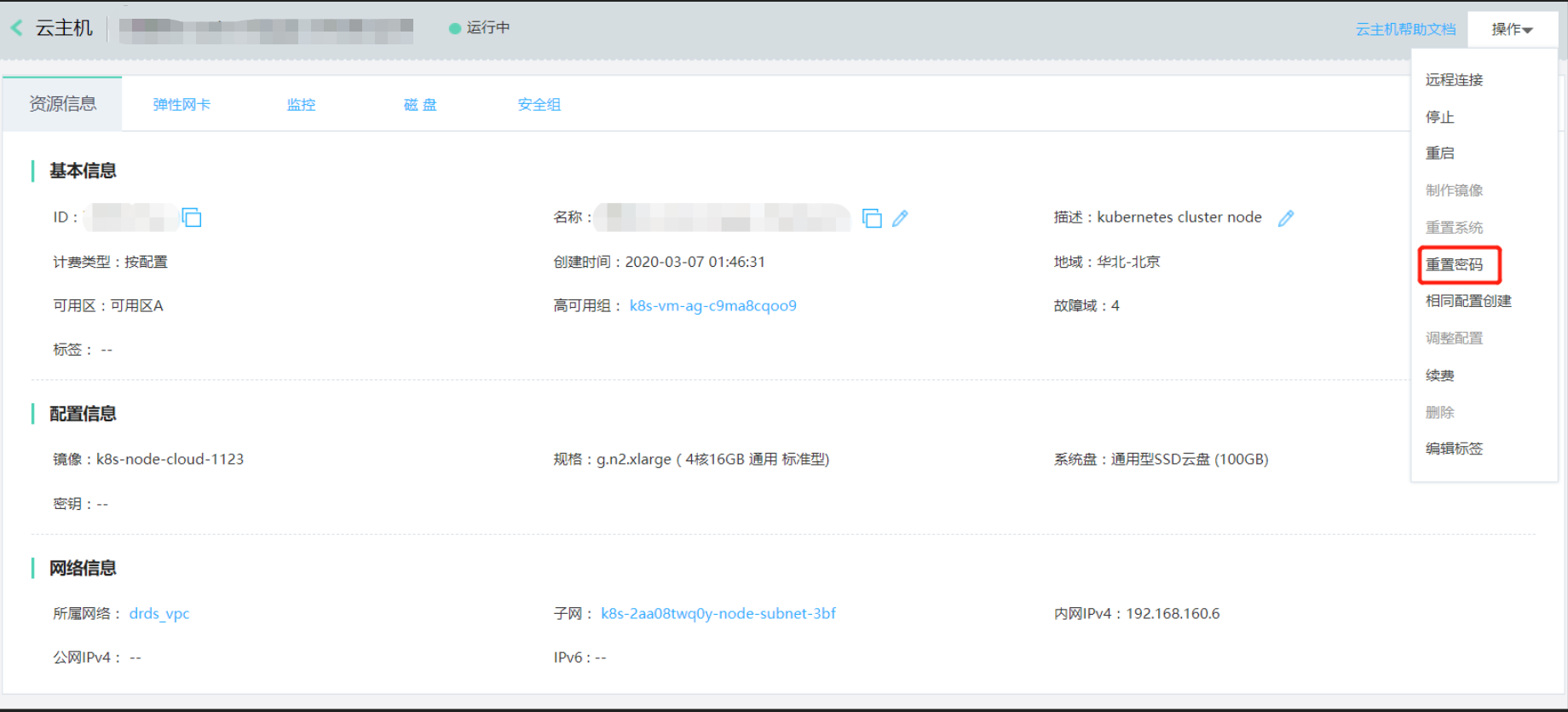Open the 云主机帮助文档 link

tap(1405, 30)
